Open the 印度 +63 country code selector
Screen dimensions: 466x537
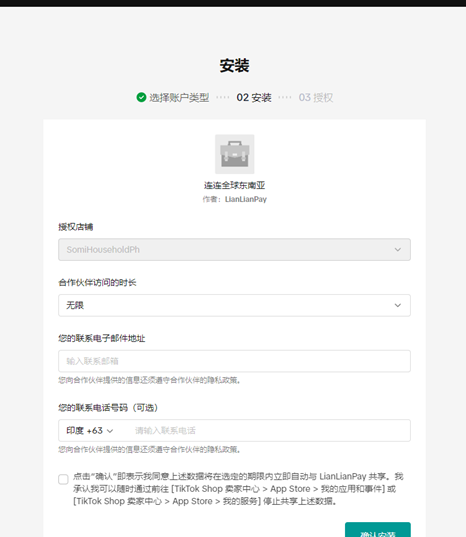(x=90, y=430)
